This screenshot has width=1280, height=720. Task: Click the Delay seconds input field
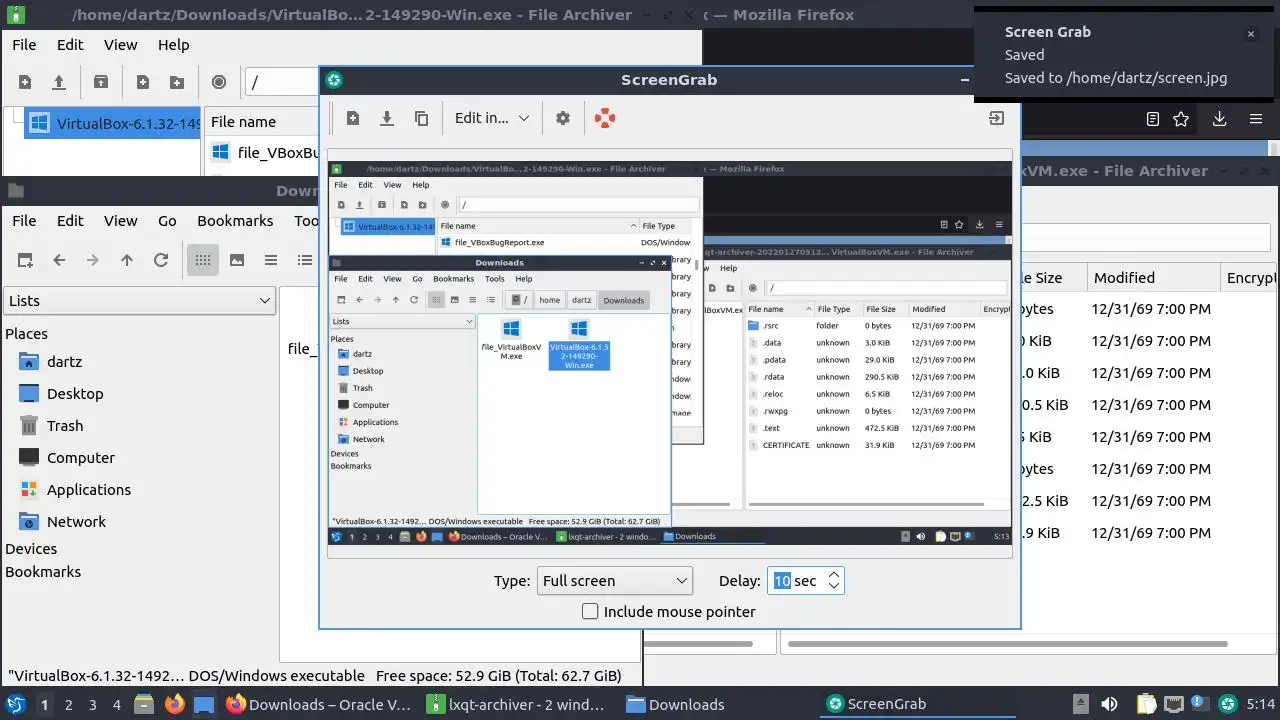796,580
